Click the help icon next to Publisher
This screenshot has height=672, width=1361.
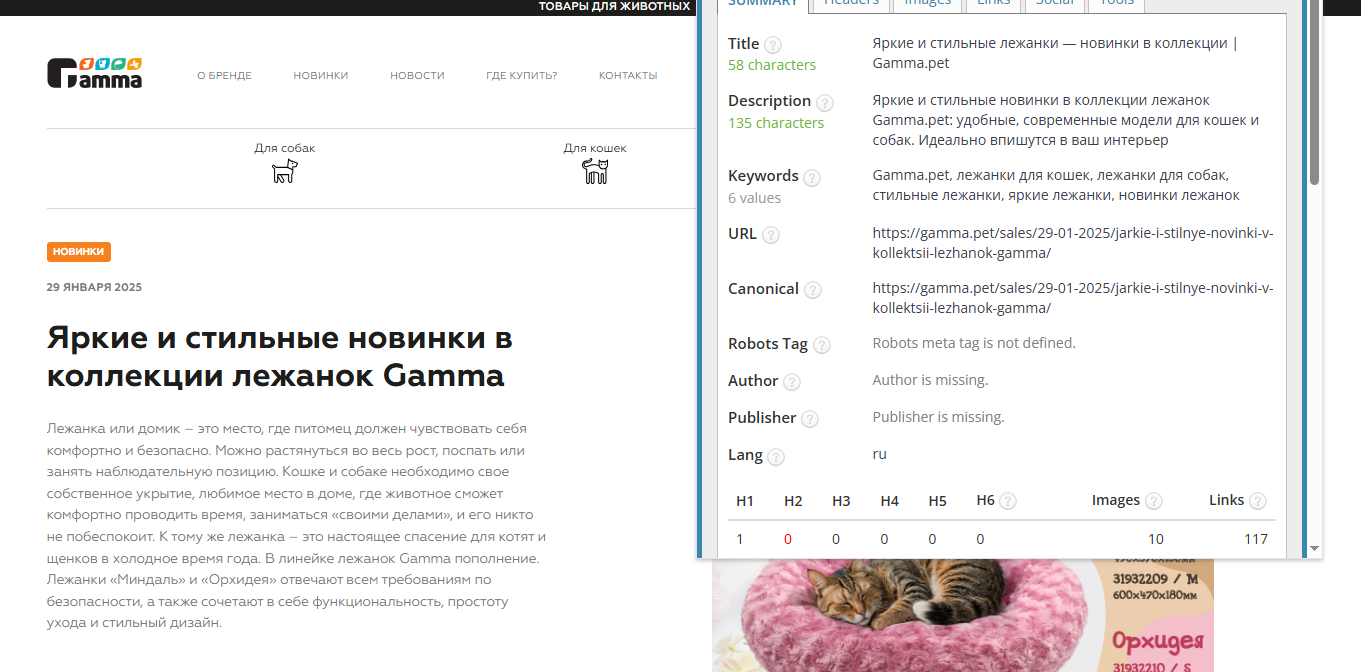(x=811, y=419)
